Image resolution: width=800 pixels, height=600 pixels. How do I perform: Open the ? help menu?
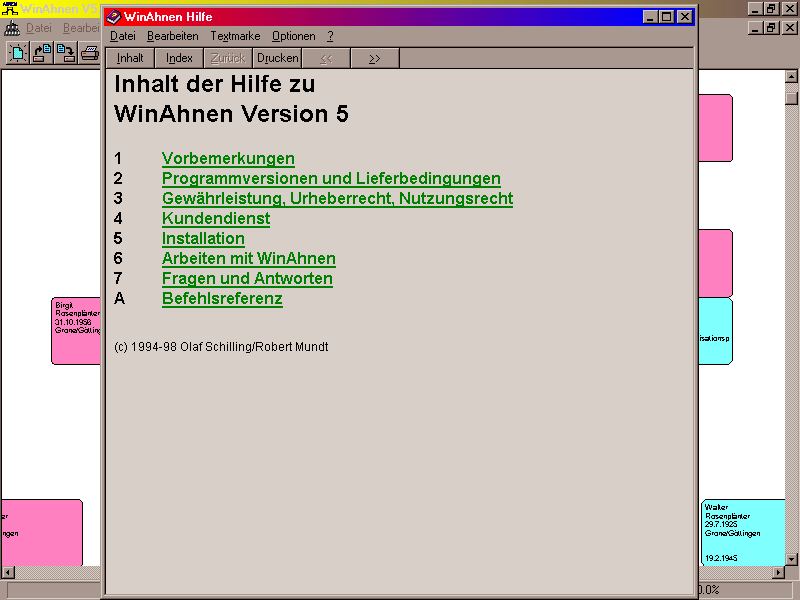330,36
